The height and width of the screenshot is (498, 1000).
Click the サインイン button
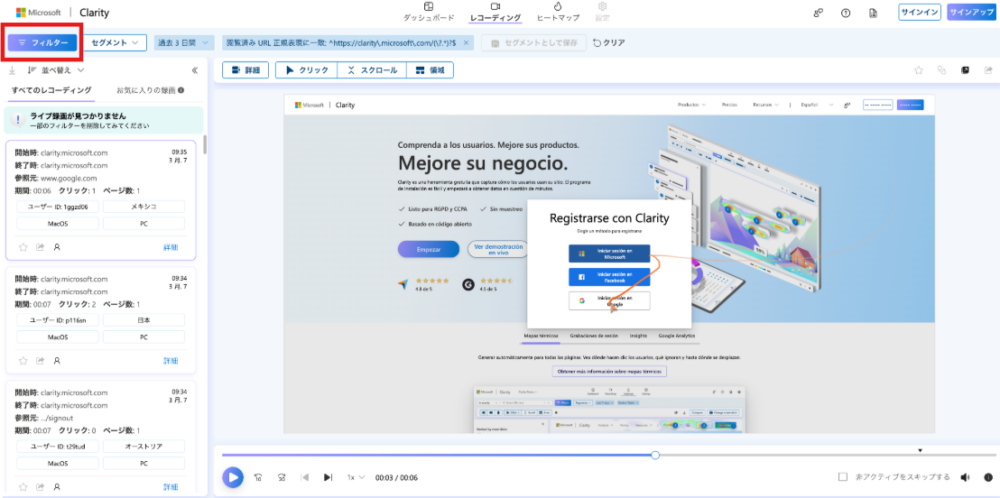[920, 12]
